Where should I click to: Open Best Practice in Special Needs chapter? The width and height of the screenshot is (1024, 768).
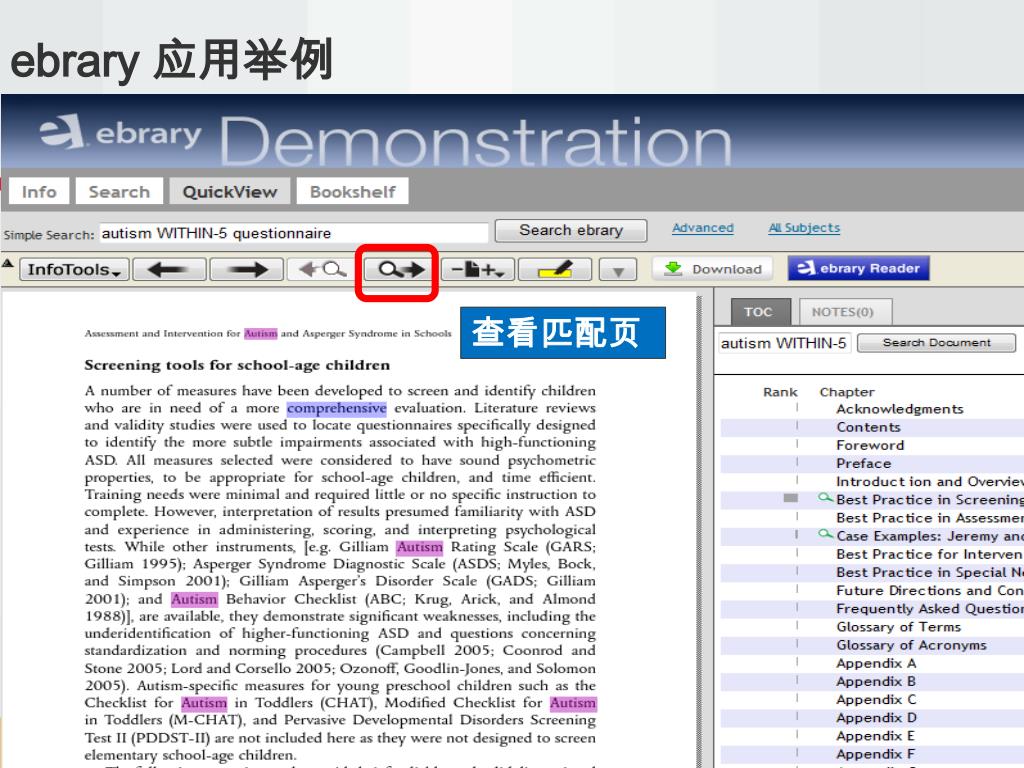[929, 572]
